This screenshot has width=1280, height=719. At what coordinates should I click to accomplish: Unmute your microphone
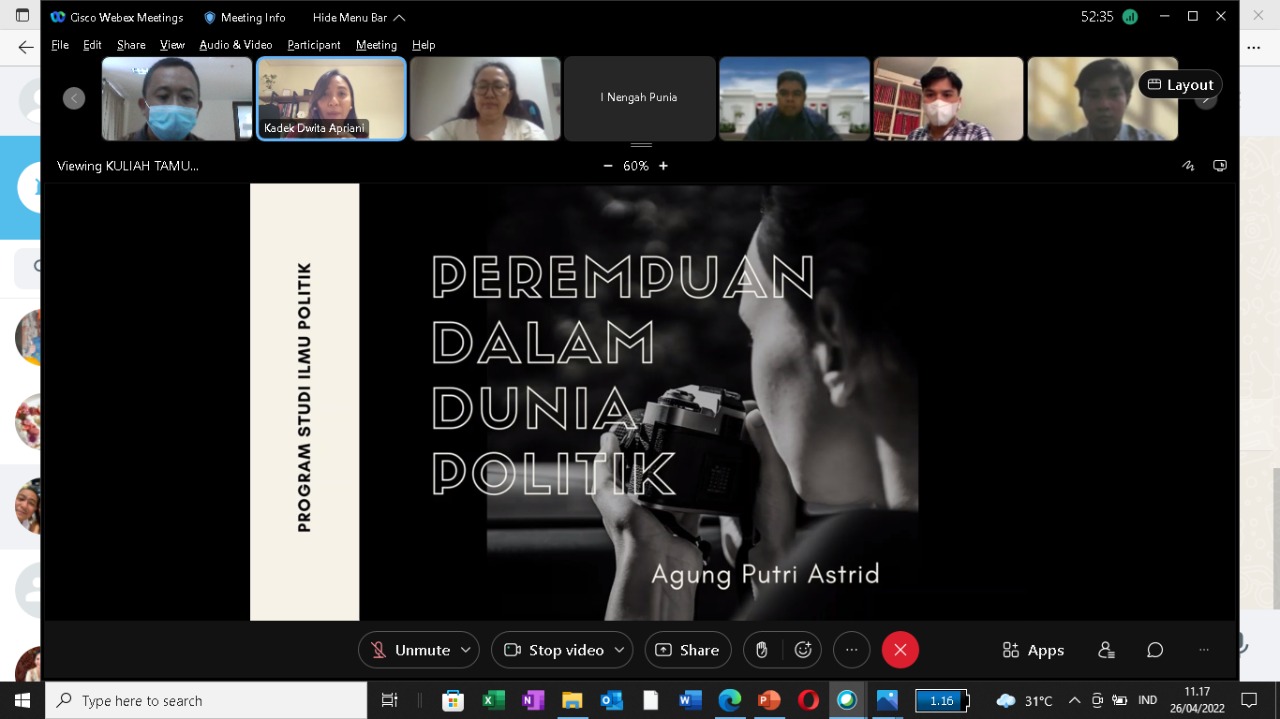click(x=411, y=650)
